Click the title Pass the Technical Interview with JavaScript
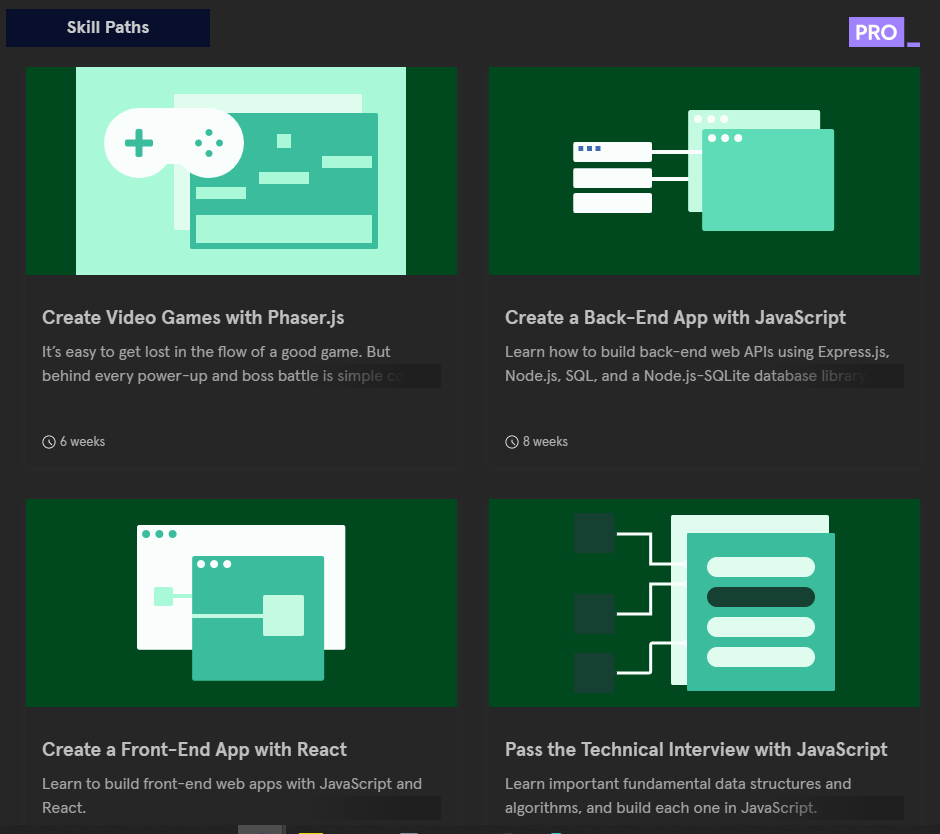Image resolution: width=940 pixels, height=834 pixels. (696, 749)
